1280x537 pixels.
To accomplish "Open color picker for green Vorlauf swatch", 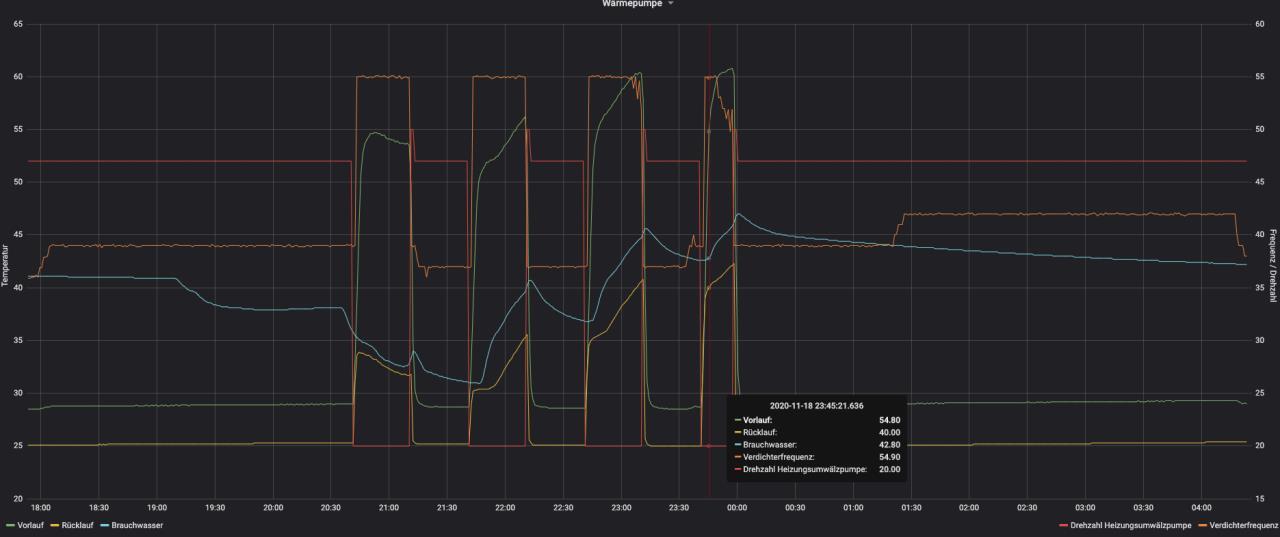I will pos(10,525).
